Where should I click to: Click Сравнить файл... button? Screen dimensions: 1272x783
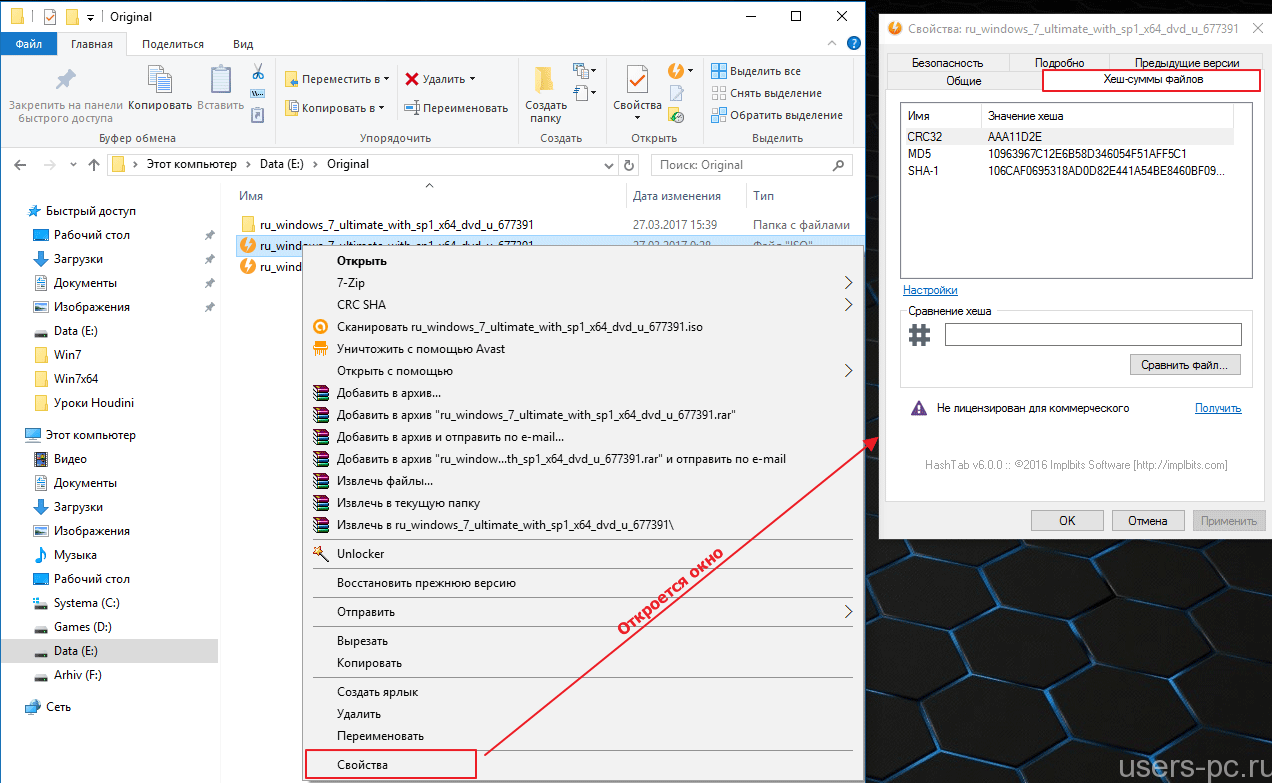[1185, 365]
